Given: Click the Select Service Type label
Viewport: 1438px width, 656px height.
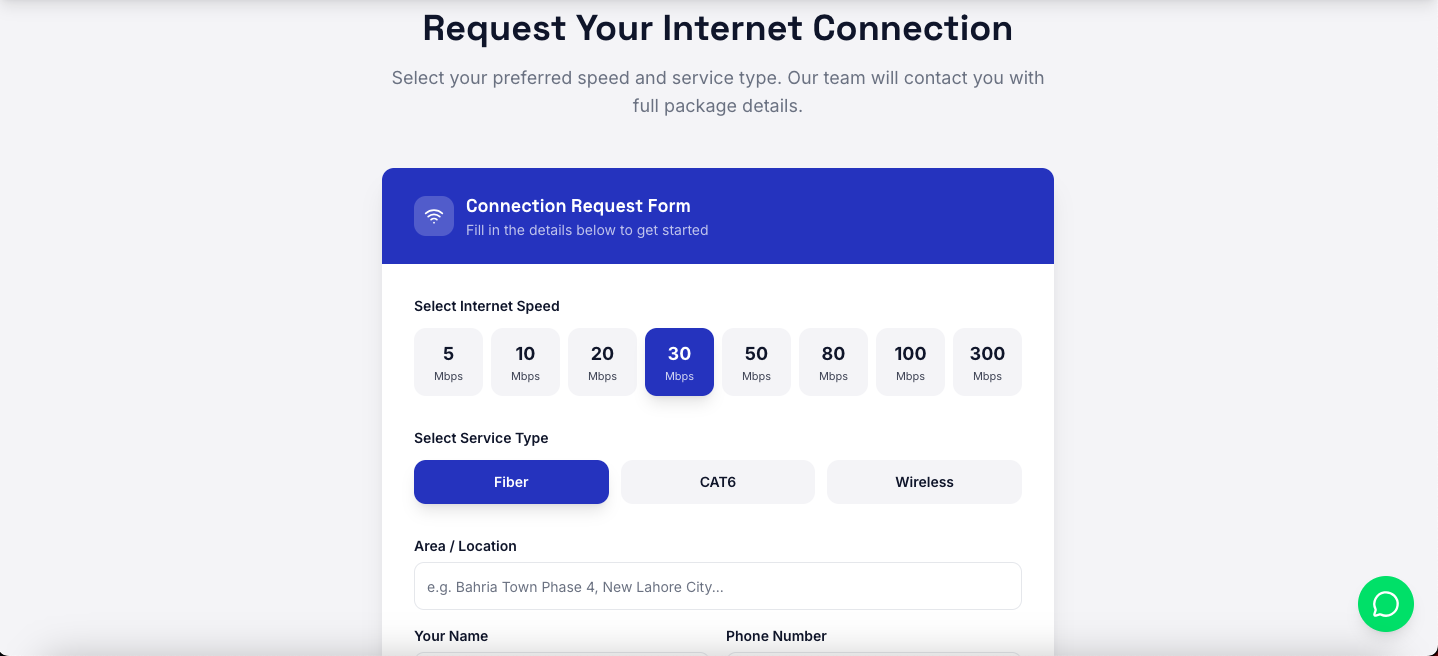Looking at the screenshot, I should [481, 438].
